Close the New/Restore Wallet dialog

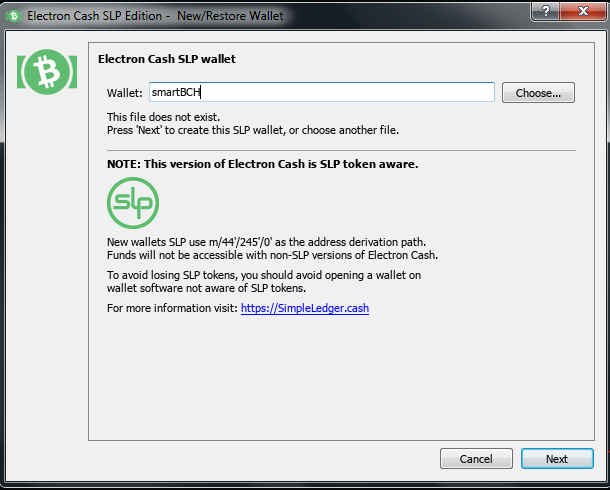click(x=583, y=11)
